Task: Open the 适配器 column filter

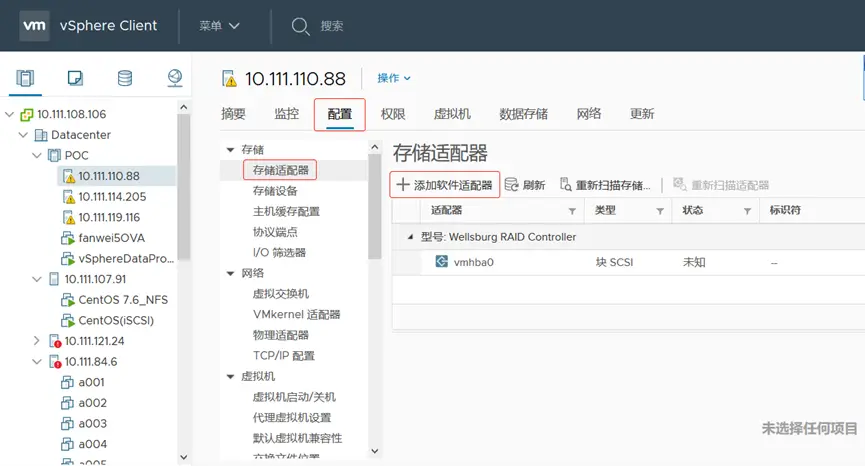Action: pyautogui.click(x=572, y=211)
